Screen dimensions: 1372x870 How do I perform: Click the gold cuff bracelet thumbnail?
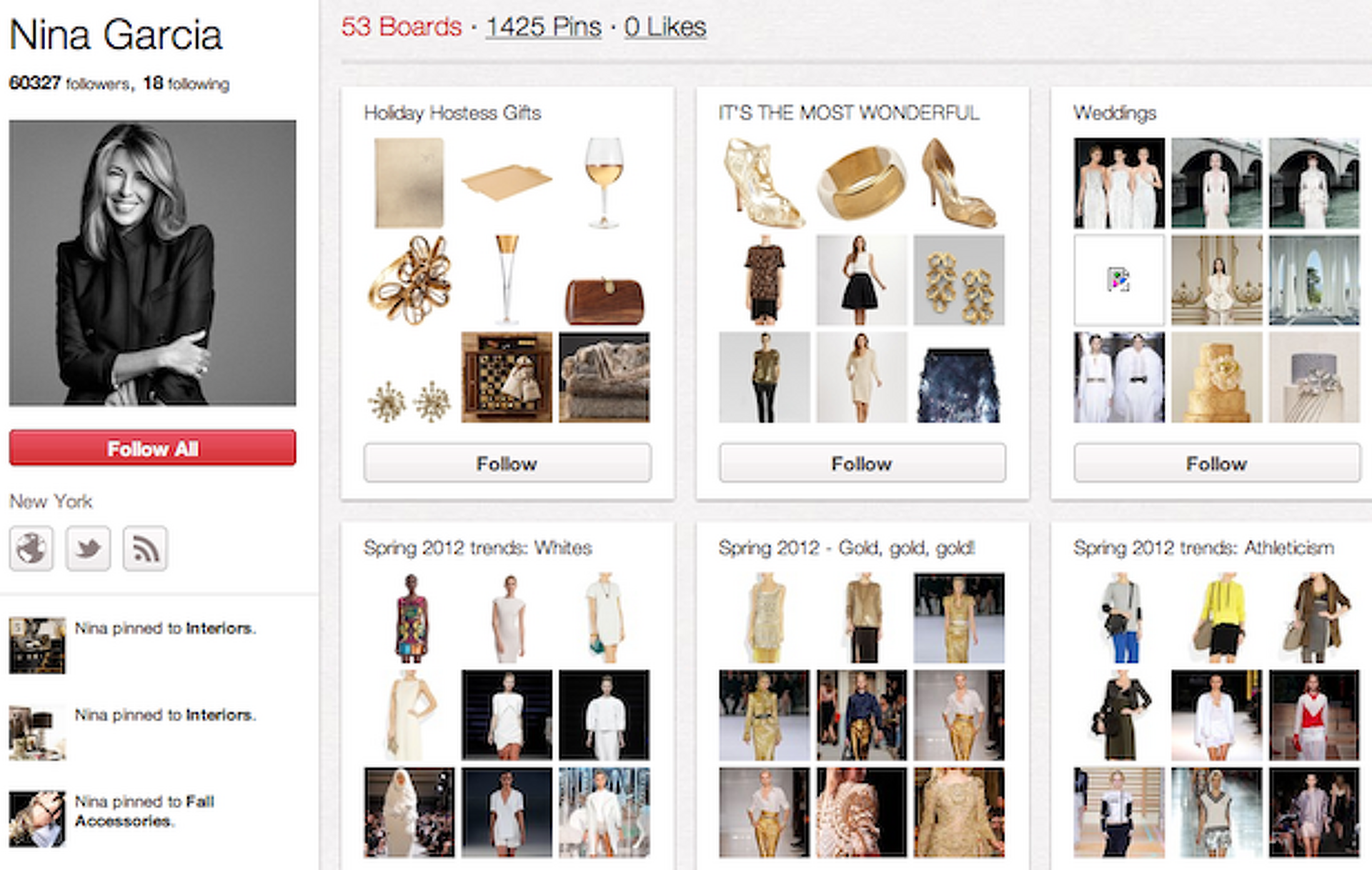coord(862,183)
